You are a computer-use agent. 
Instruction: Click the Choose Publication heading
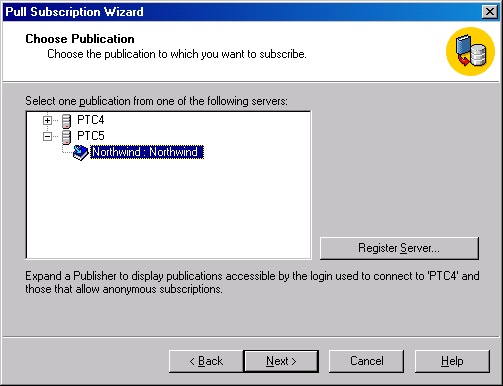click(80, 39)
